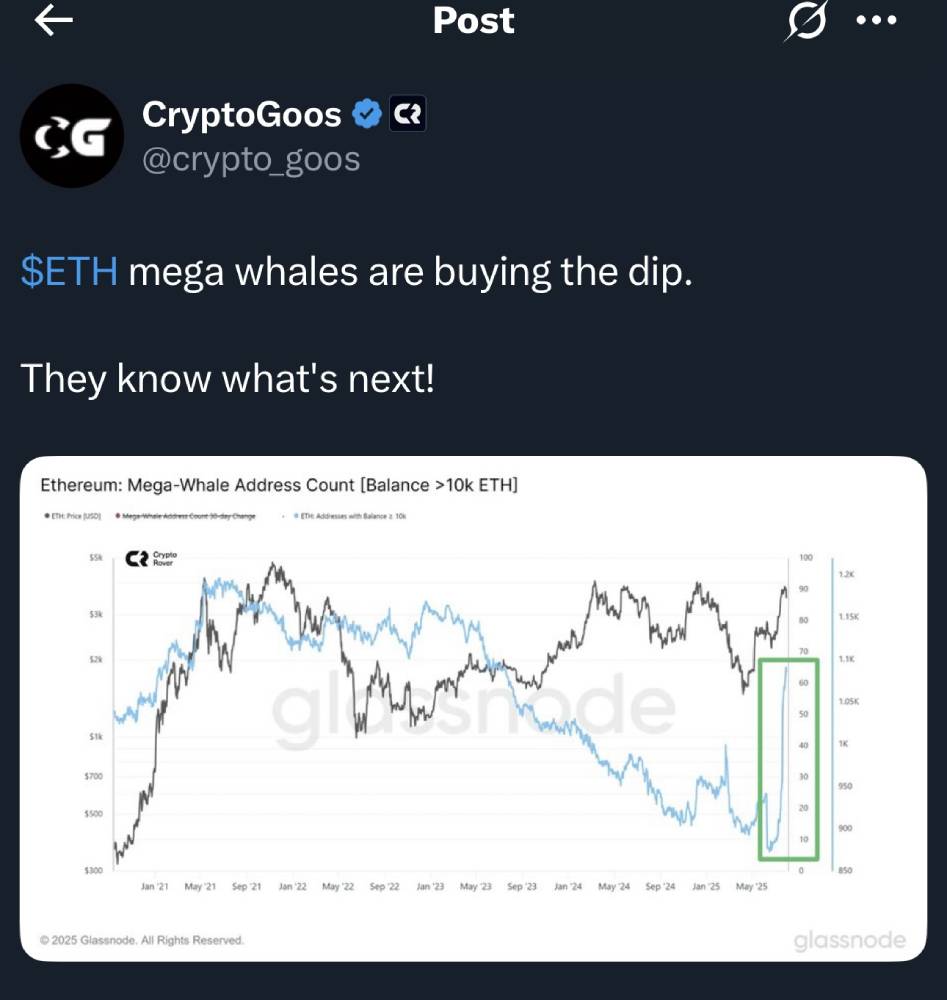Screen dimensions: 947x1000
Task: Click the Post header title
Action: pyautogui.click(x=473, y=20)
